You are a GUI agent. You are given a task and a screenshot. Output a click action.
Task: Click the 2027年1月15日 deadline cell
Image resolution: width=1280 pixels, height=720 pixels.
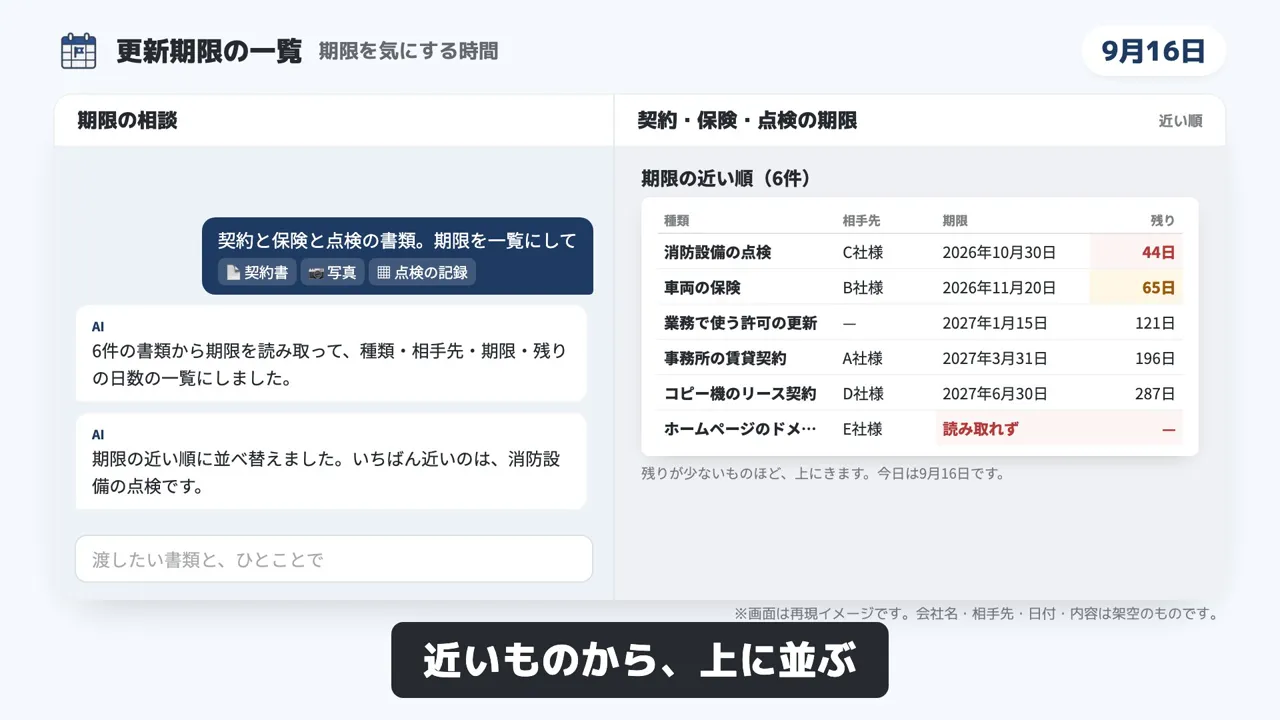tap(1013, 323)
